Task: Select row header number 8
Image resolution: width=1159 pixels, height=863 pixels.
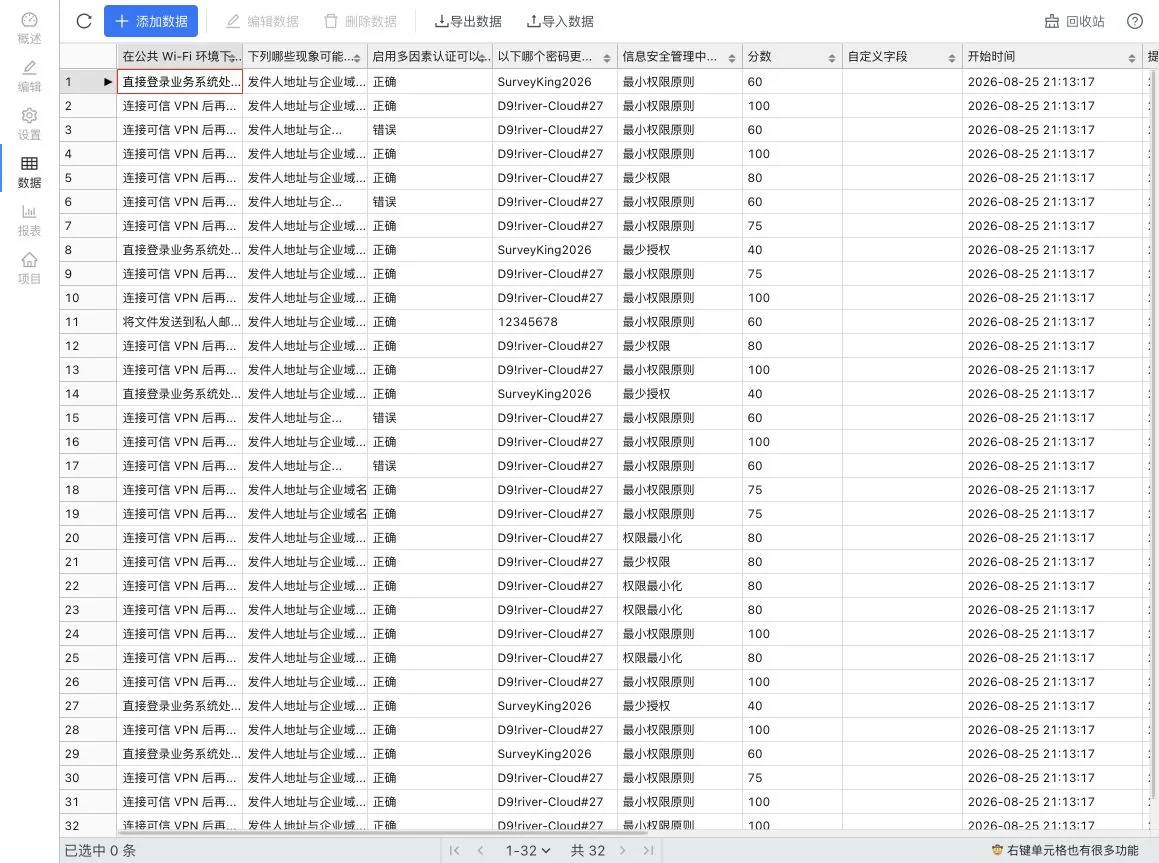Action: [88, 250]
